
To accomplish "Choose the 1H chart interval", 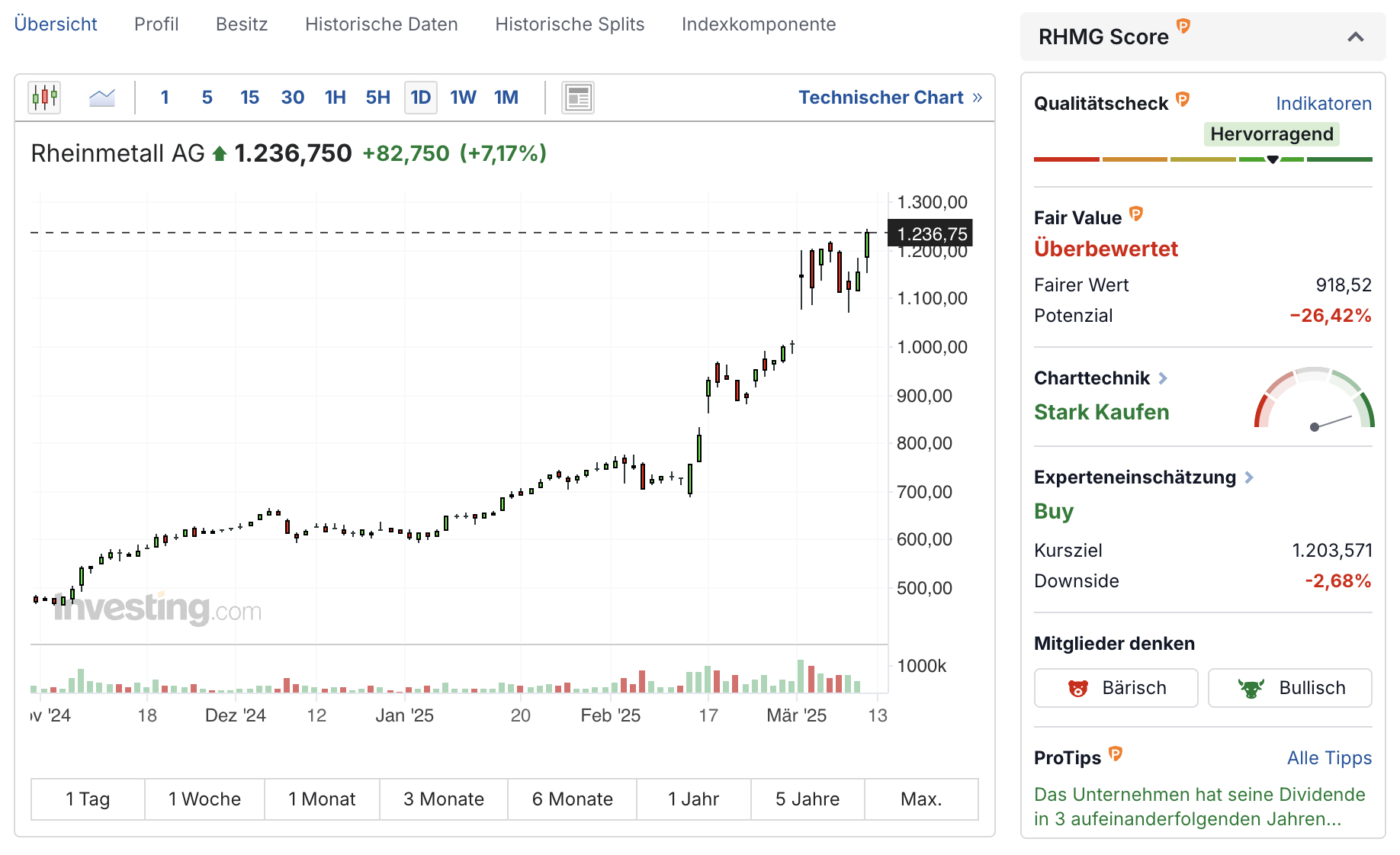I will click(x=336, y=98).
